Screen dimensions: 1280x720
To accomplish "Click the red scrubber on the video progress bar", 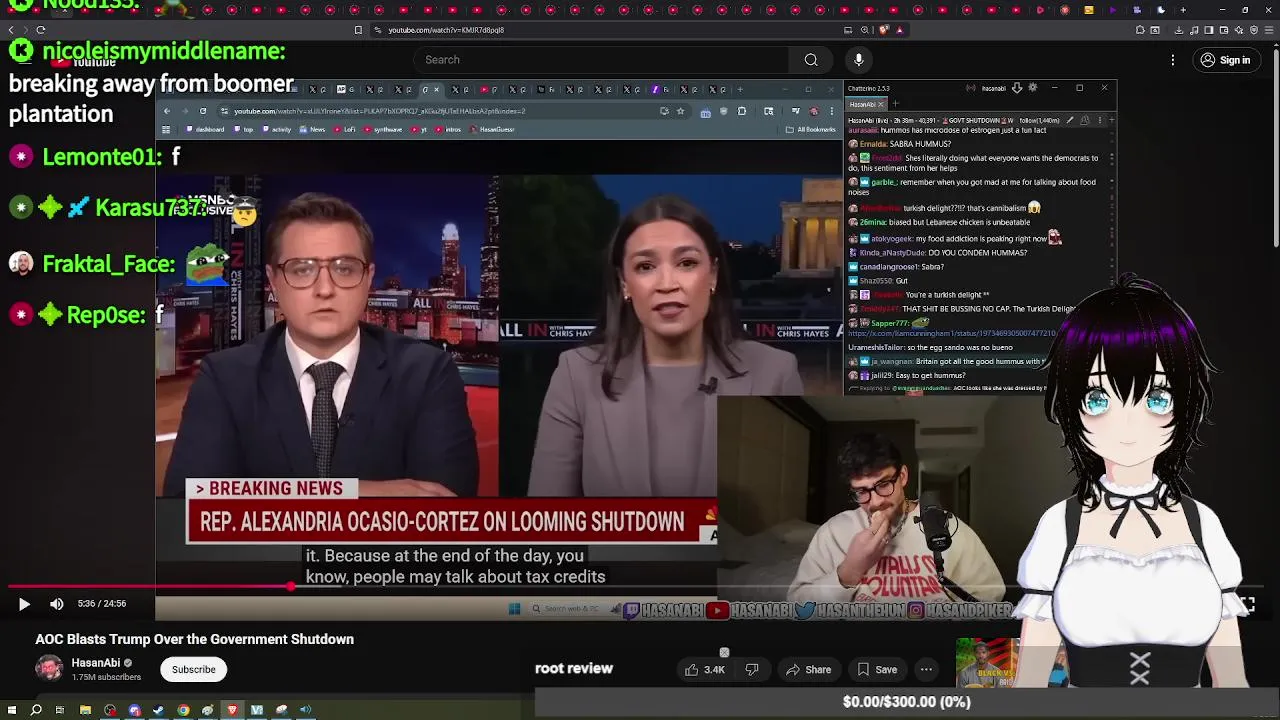I will coord(291,587).
